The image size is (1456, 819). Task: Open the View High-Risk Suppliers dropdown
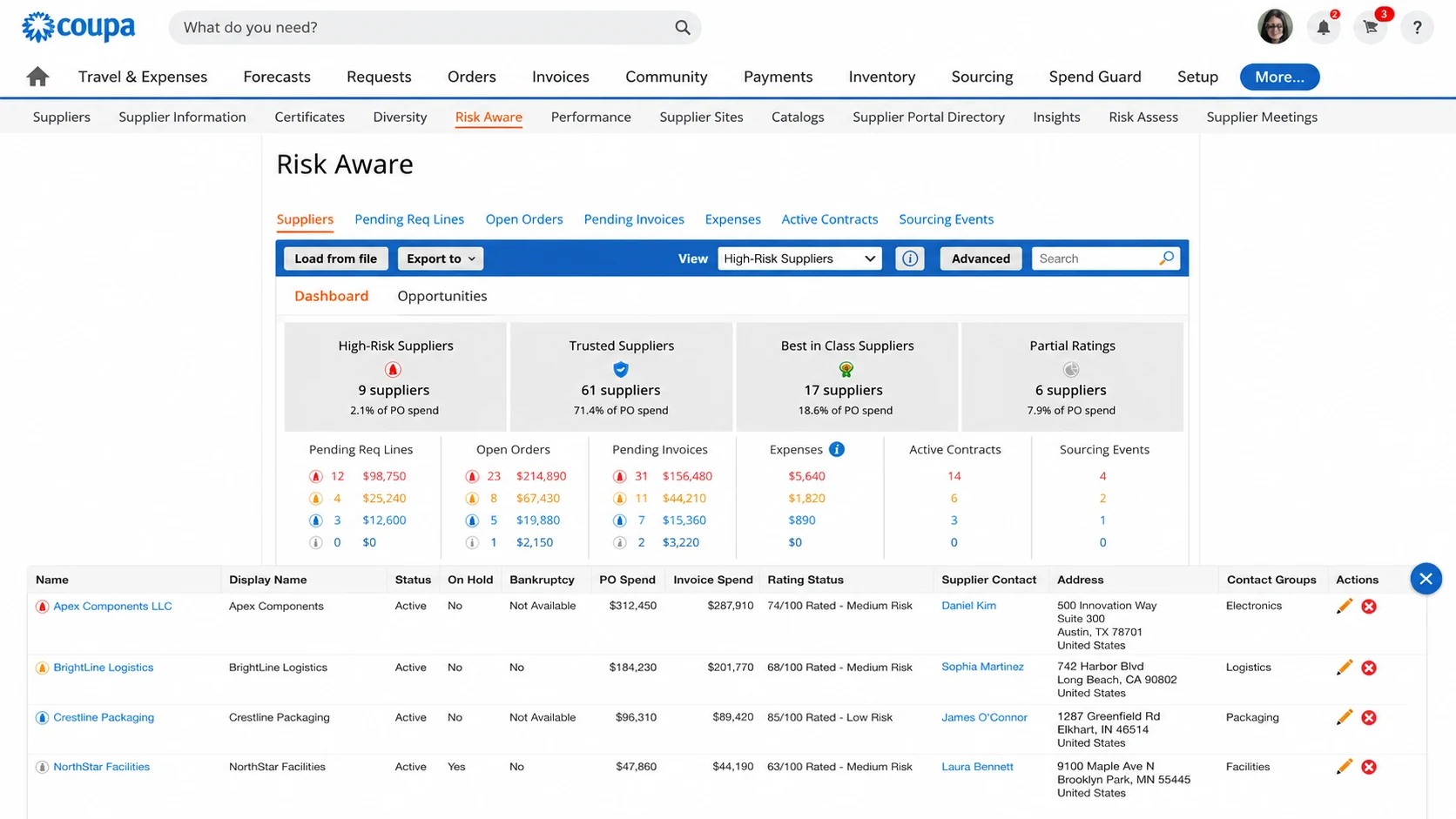click(x=799, y=258)
